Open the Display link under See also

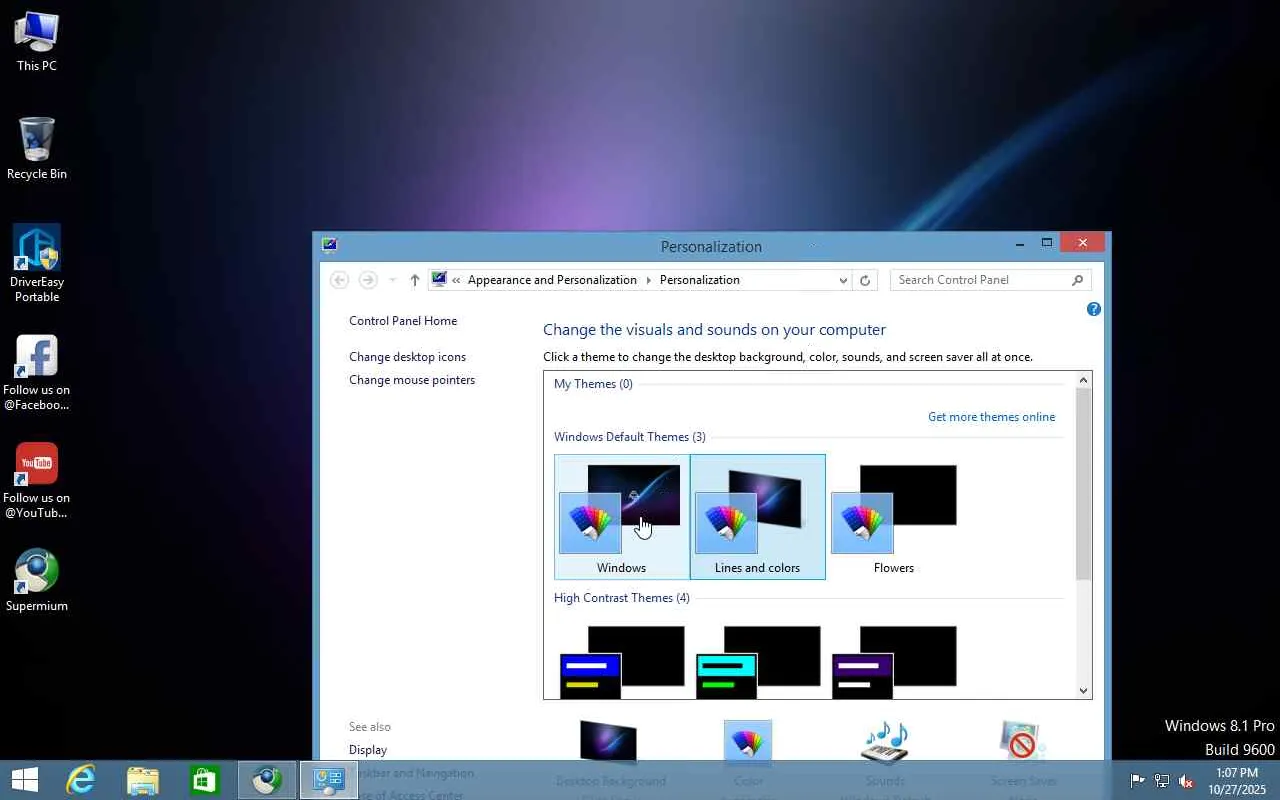tap(368, 750)
